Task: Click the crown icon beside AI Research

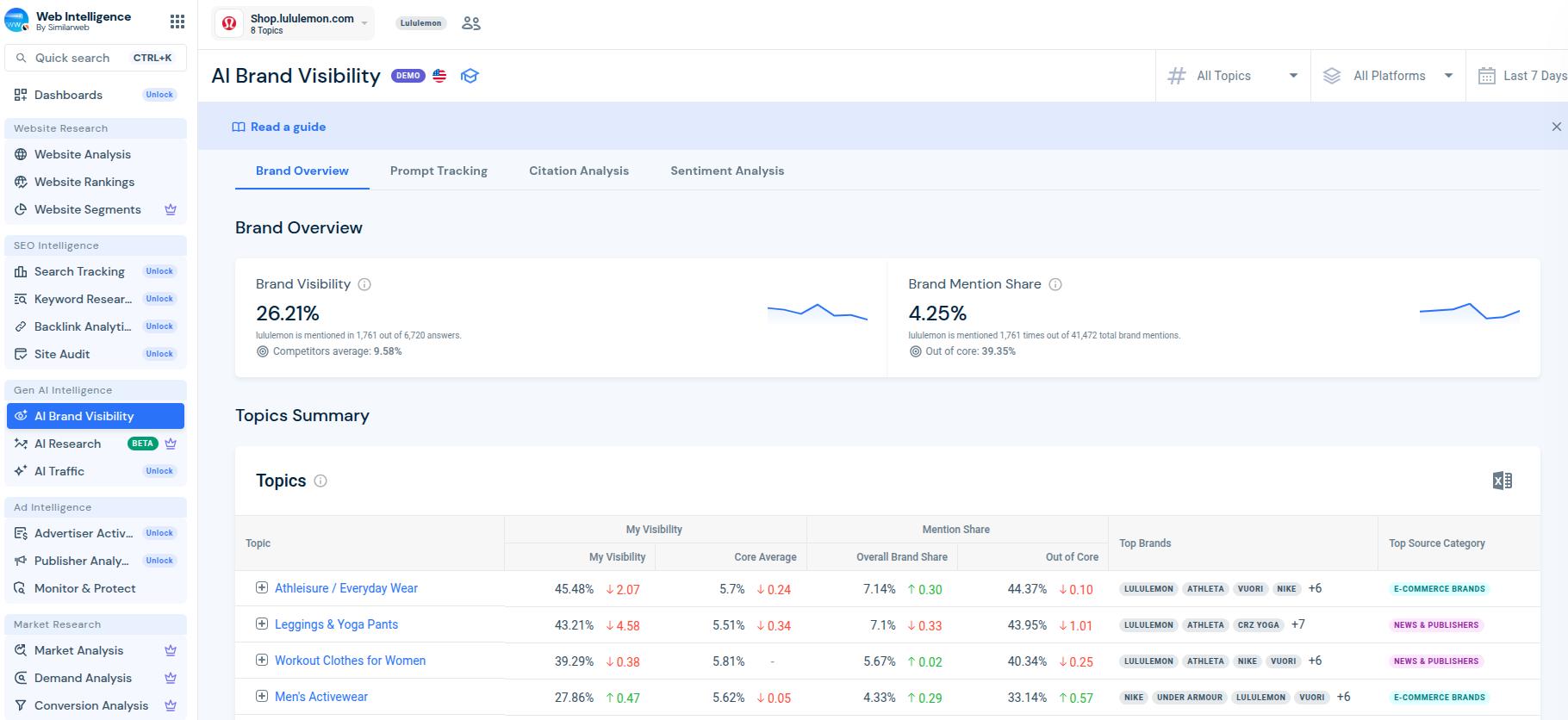Action: (171, 444)
